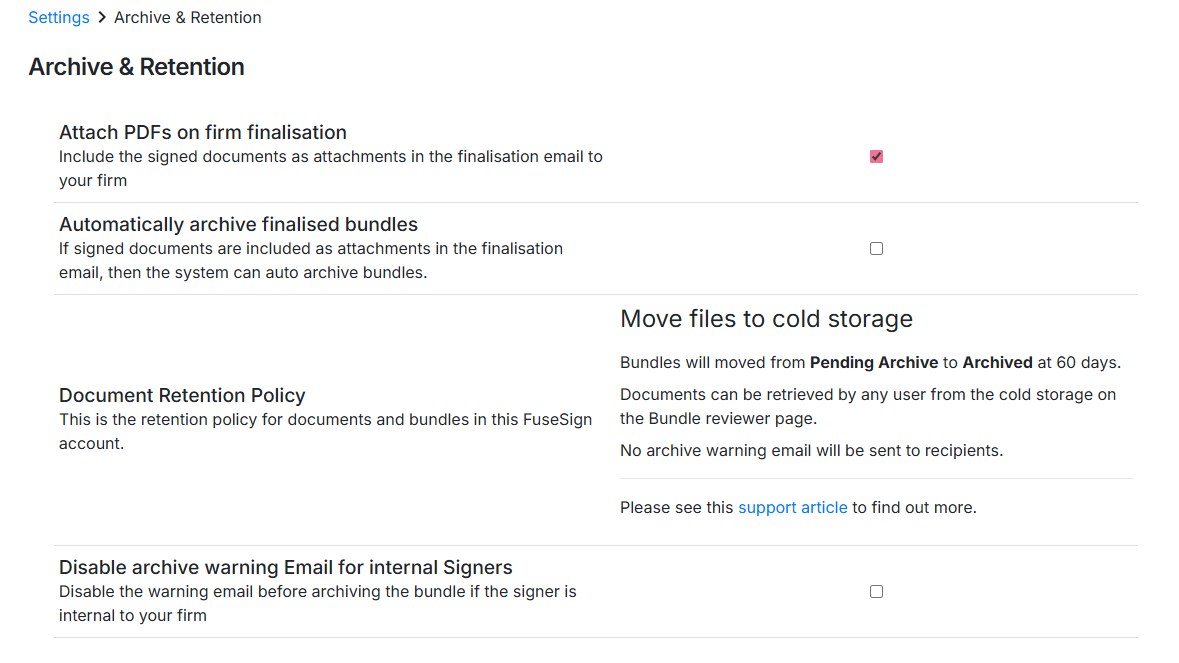The image size is (1179, 663).
Task: Click the bold Archived status text
Action: 997,362
